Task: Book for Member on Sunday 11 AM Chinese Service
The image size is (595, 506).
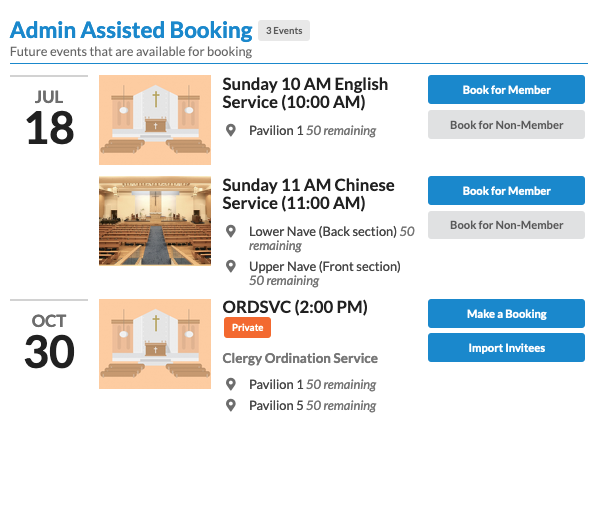Action: pyautogui.click(x=506, y=191)
